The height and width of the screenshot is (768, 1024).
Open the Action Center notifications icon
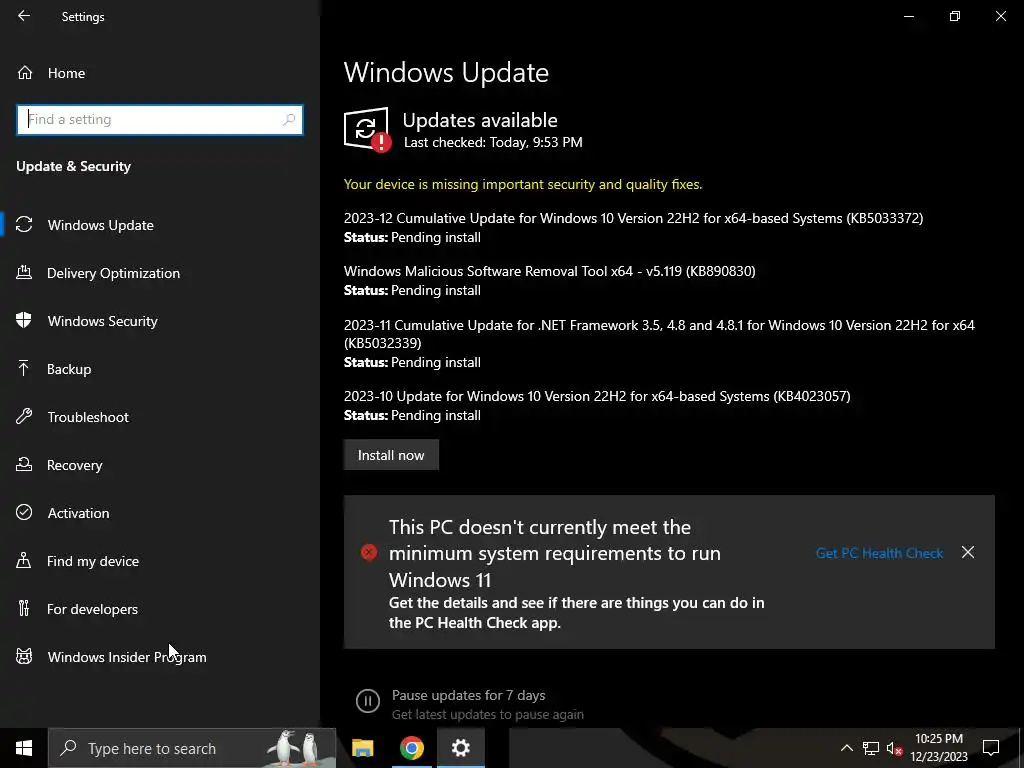point(991,748)
